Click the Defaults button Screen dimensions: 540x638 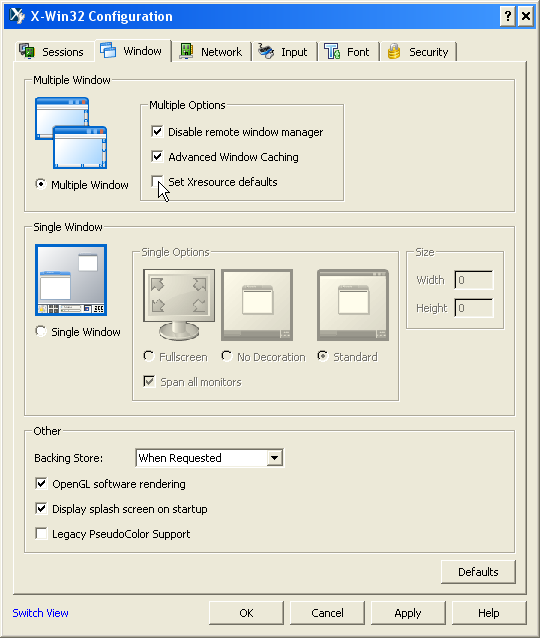[x=478, y=572]
